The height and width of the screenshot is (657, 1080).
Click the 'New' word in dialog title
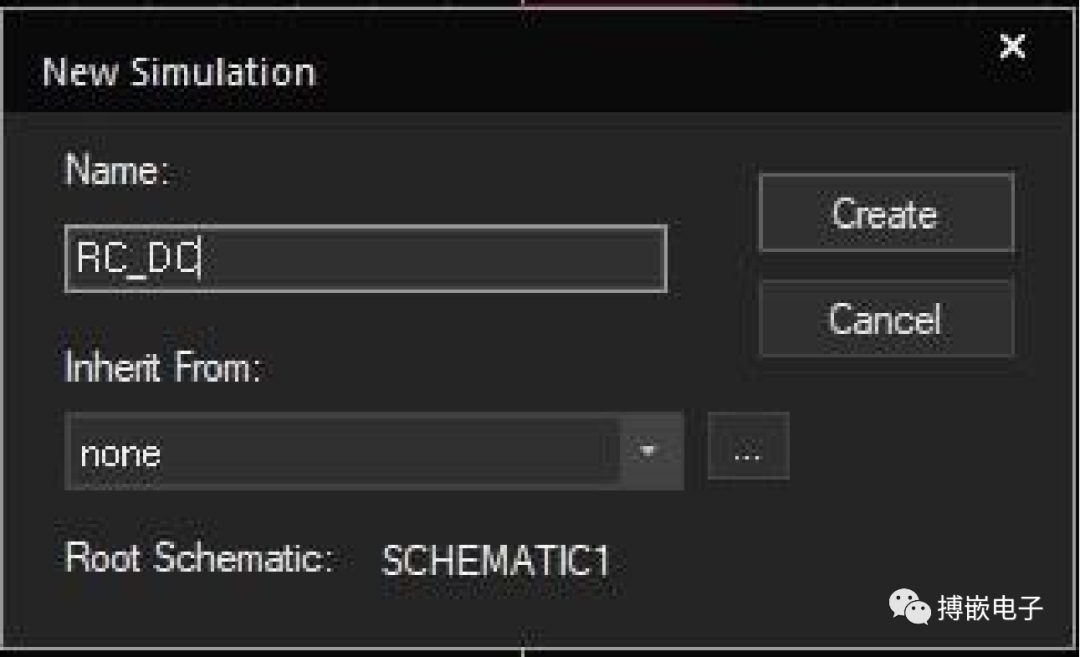(80, 72)
